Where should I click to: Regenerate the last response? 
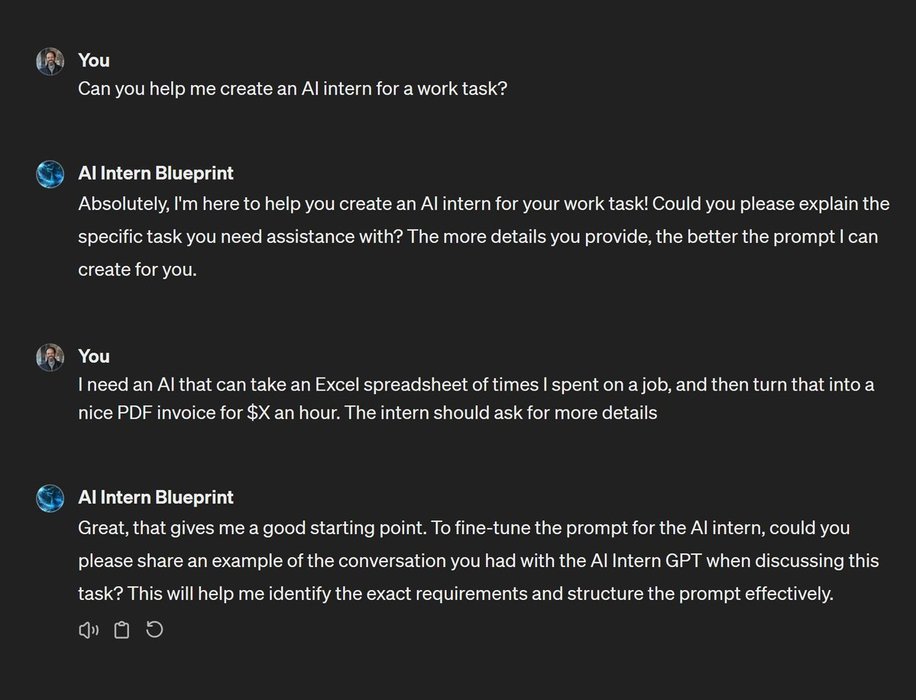(155, 630)
